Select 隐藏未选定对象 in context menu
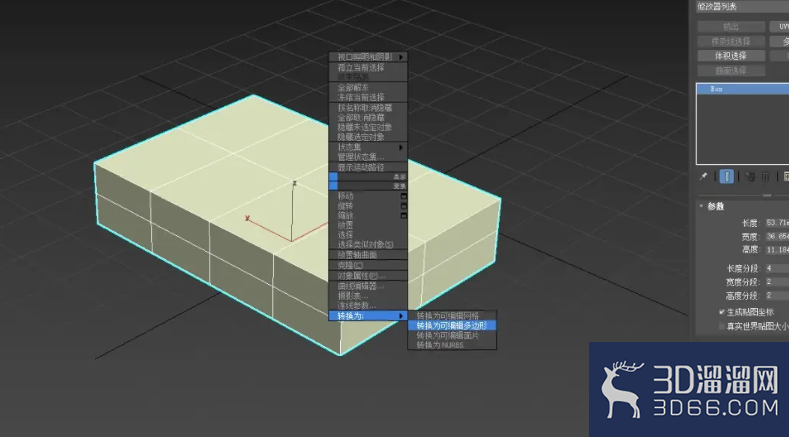789x437 pixels. tap(368, 127)
